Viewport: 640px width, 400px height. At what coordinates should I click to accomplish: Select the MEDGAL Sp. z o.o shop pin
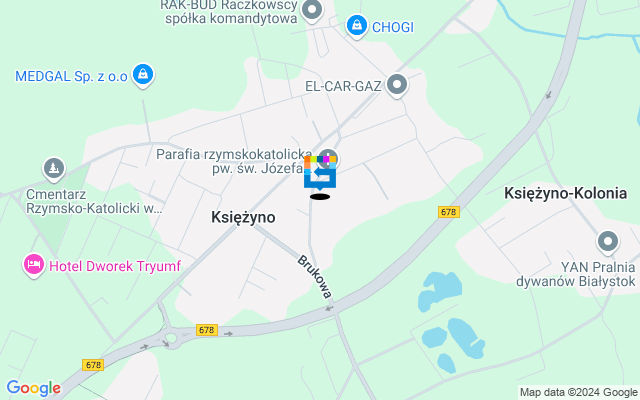[x=143, y=76]
